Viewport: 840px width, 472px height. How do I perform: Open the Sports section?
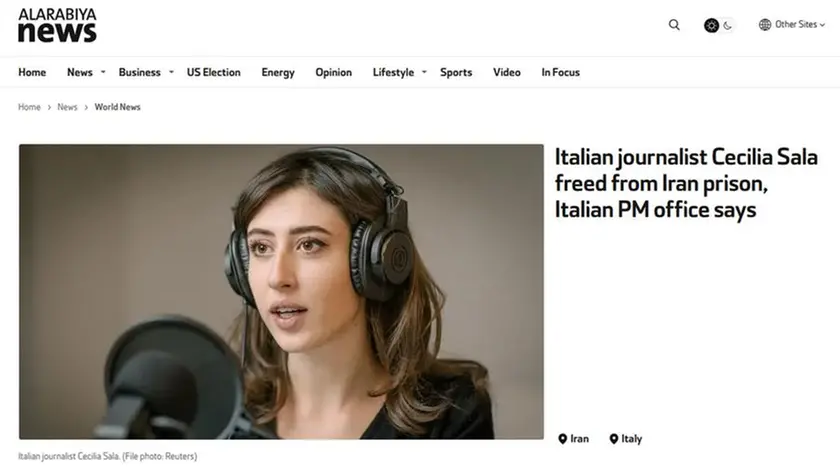tap(456, 73)
